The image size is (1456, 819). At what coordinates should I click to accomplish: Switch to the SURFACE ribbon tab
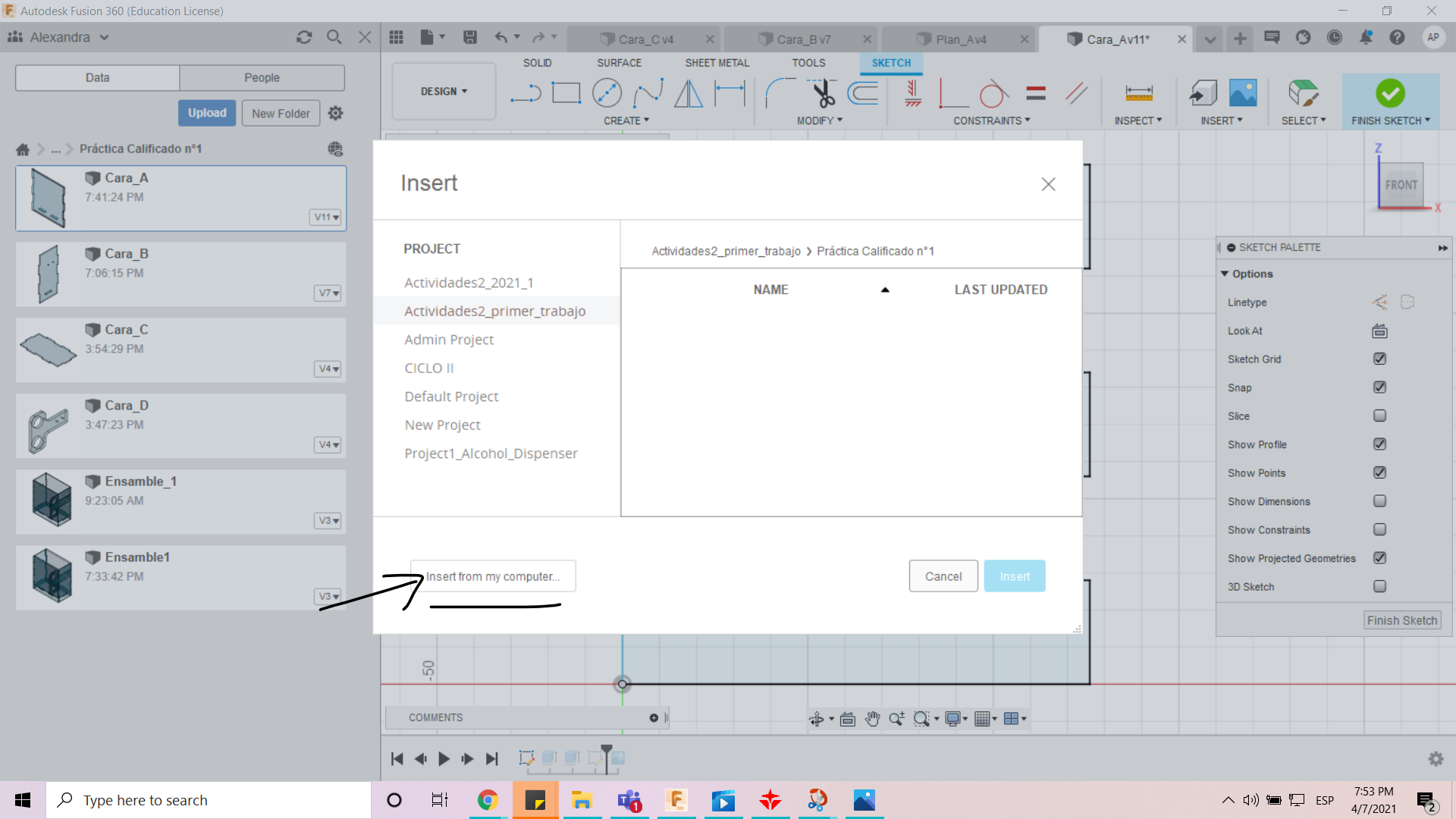[618, 63]
